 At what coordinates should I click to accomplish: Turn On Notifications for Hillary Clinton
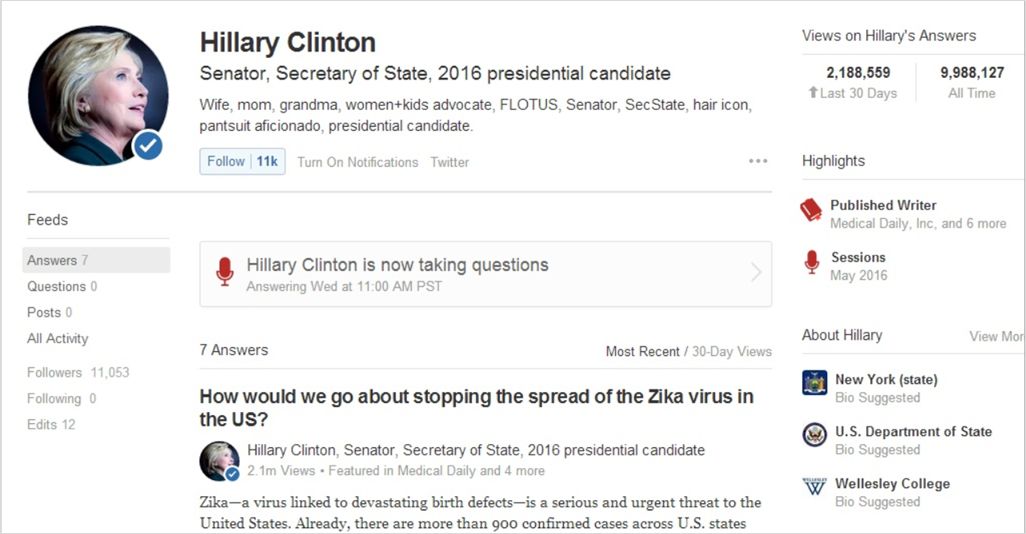pos(357,162)
